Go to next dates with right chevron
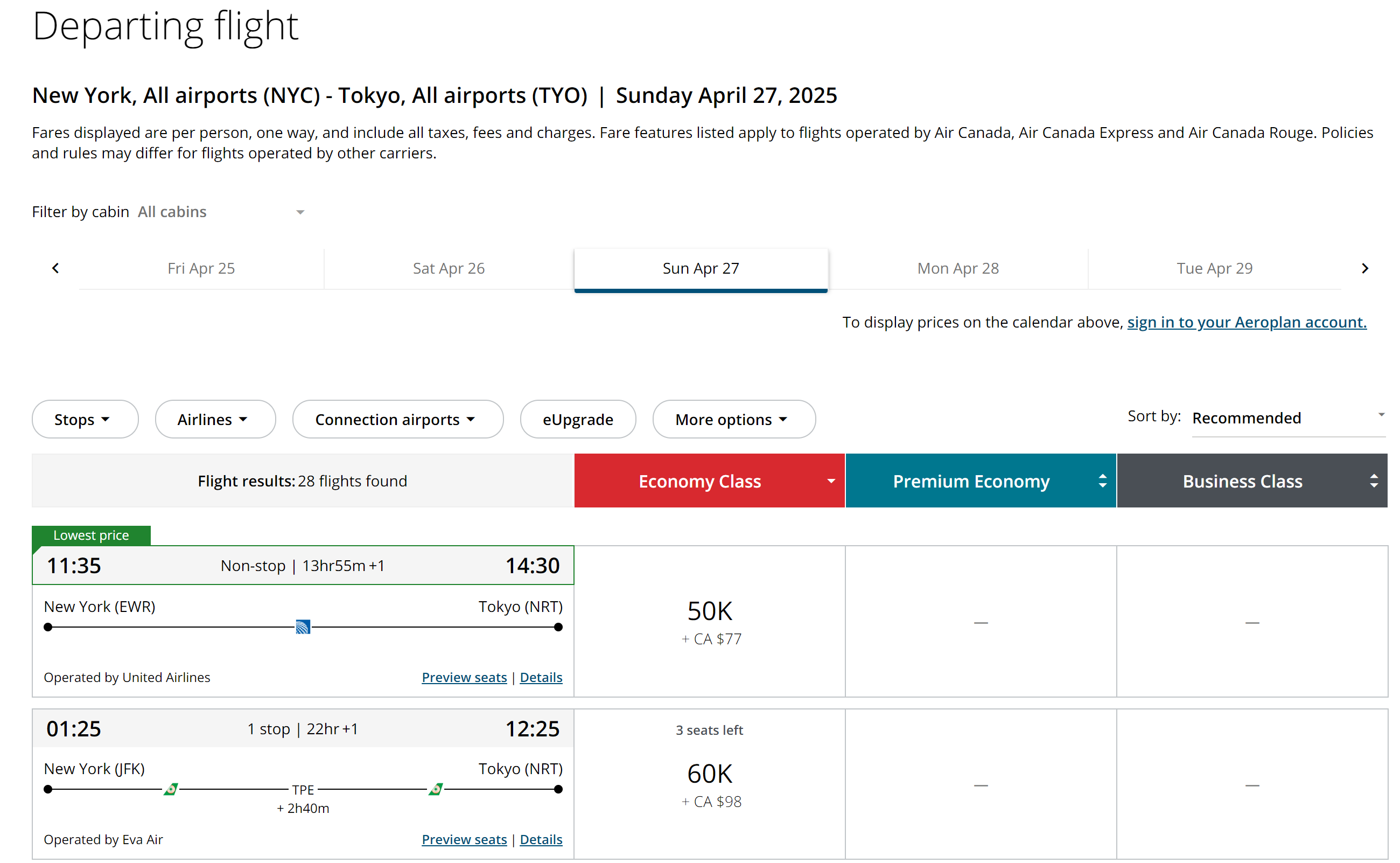This screenshot has width=1400, height=863. (1364, 268)
